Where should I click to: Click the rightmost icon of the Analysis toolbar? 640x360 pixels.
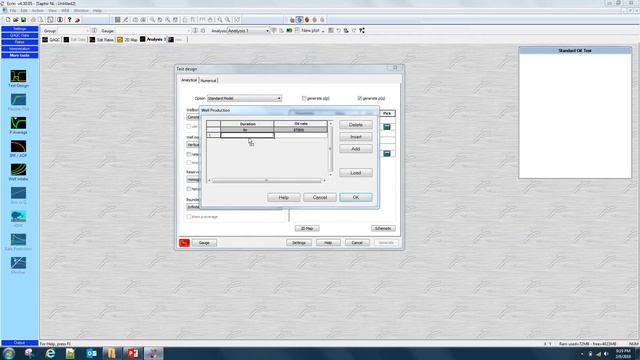362,31
